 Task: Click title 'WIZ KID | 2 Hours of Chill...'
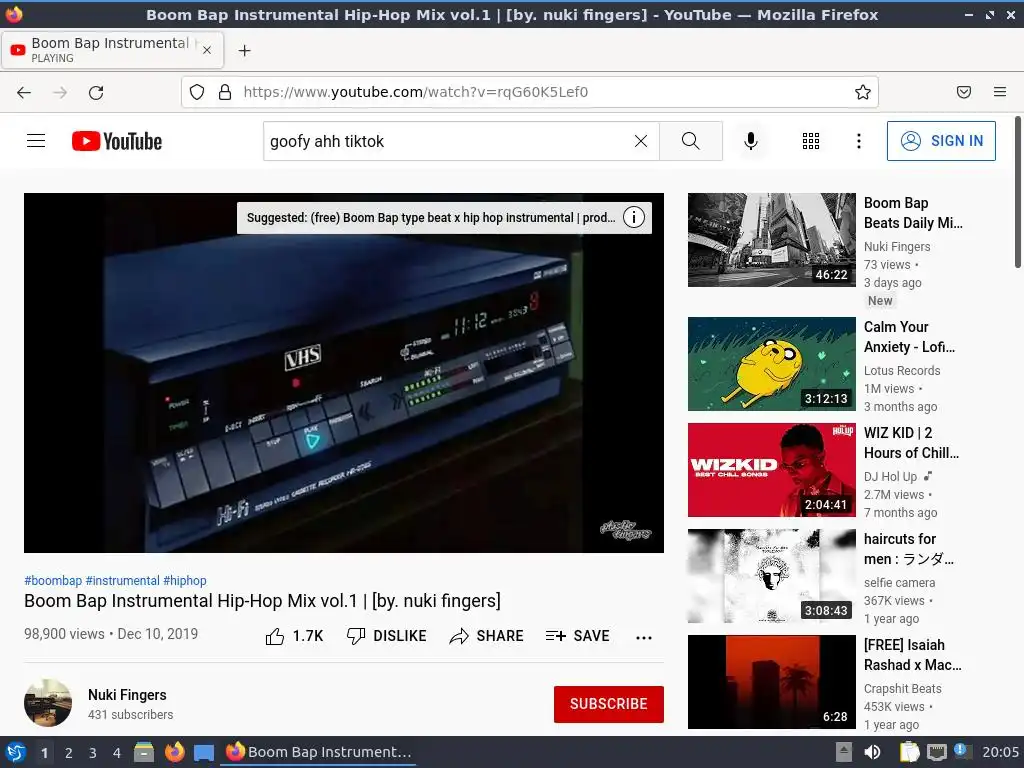911,443
